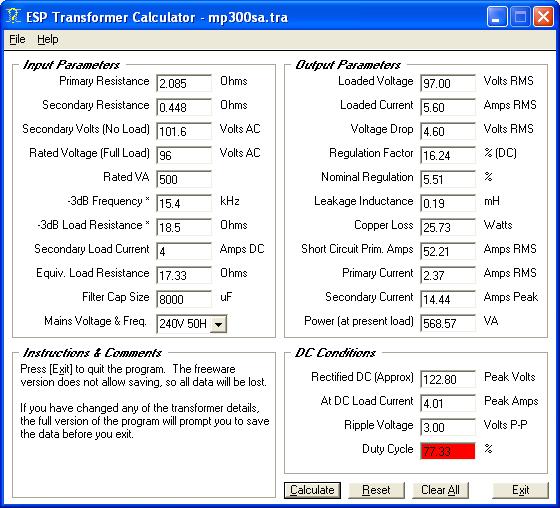This screenshot has height=508, width=560.
Task: Open the File menu
Action: pos(17,39)
